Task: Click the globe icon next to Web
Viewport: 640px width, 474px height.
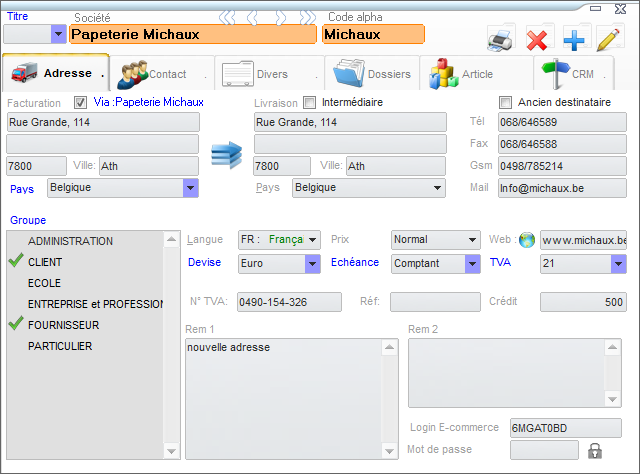Action: pos(527,240)
